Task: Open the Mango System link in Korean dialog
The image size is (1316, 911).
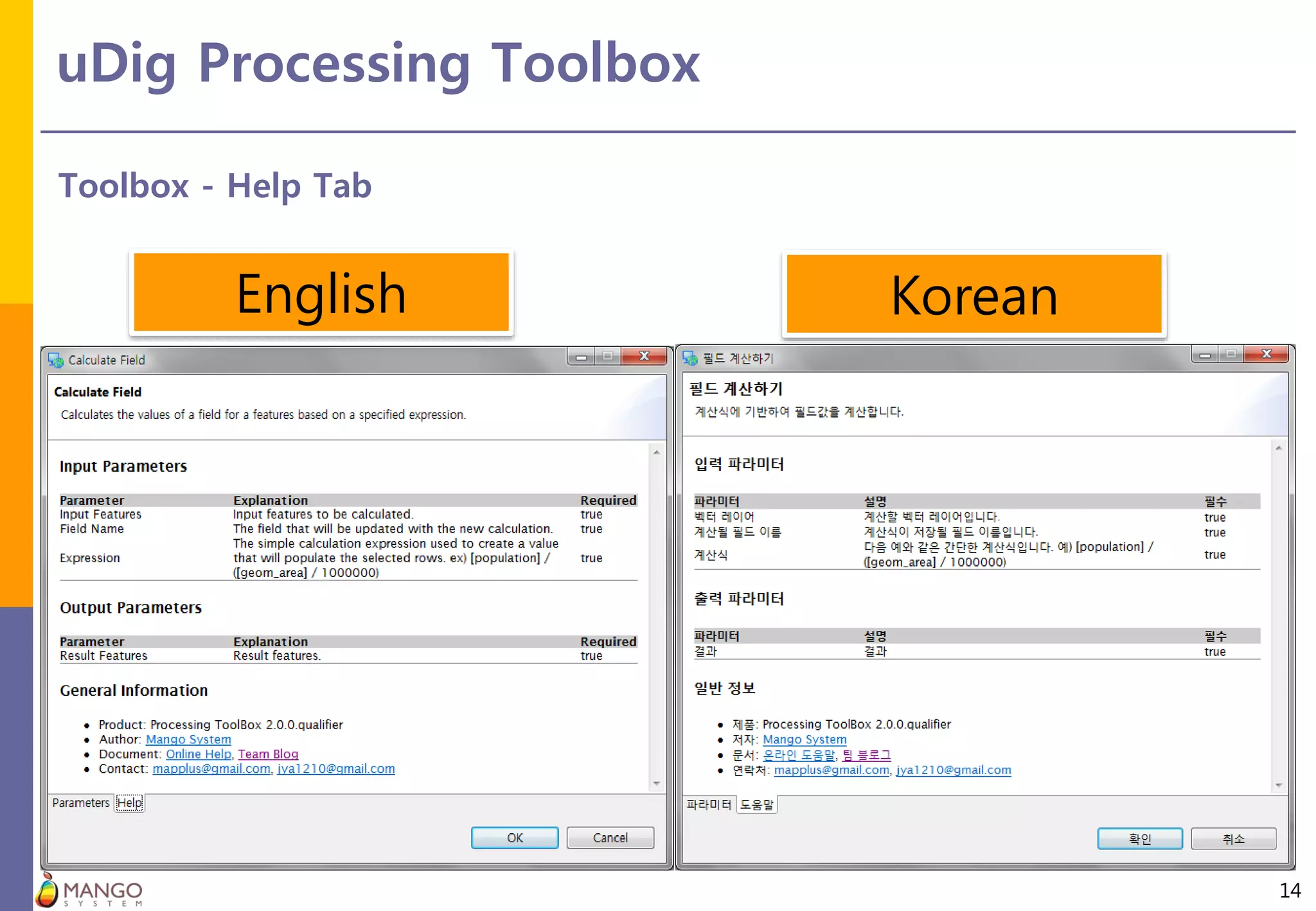Action: pyautogui.click(x=805, y=739)
